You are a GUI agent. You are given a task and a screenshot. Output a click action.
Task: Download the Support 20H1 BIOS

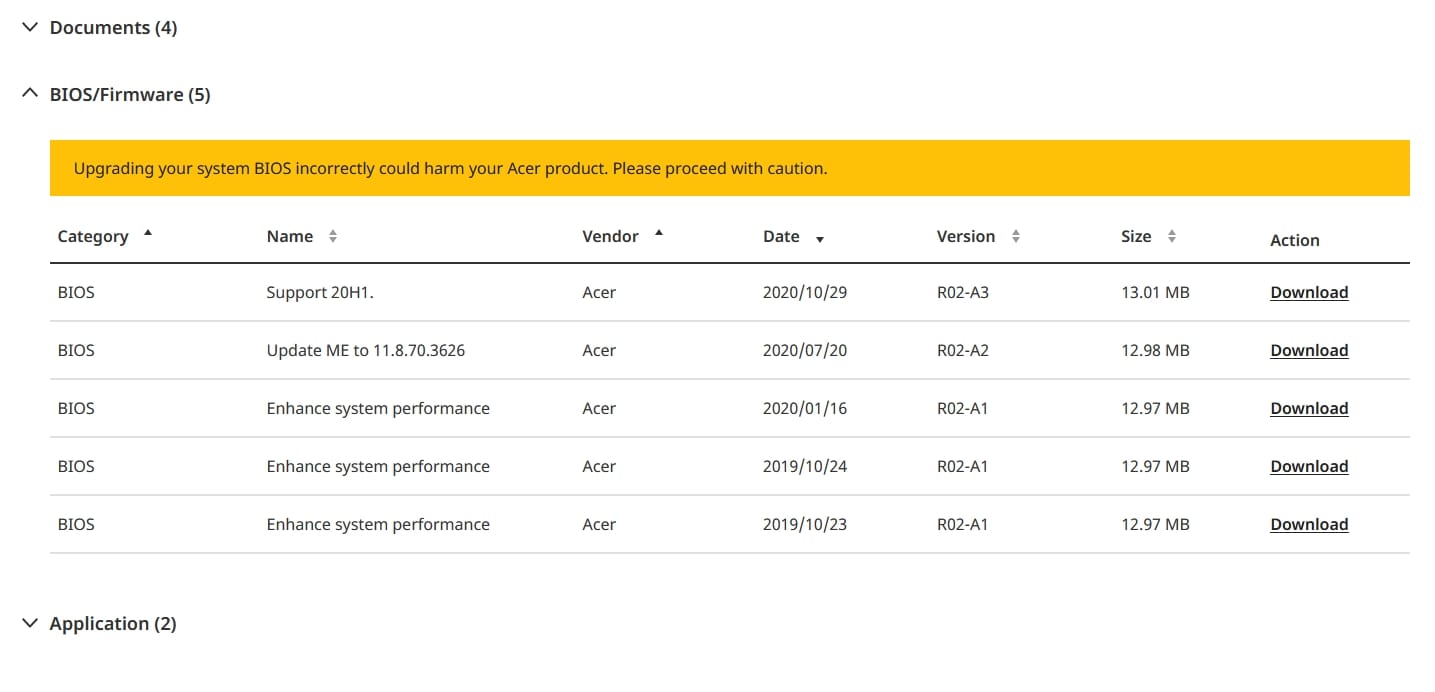point(1309,293)
